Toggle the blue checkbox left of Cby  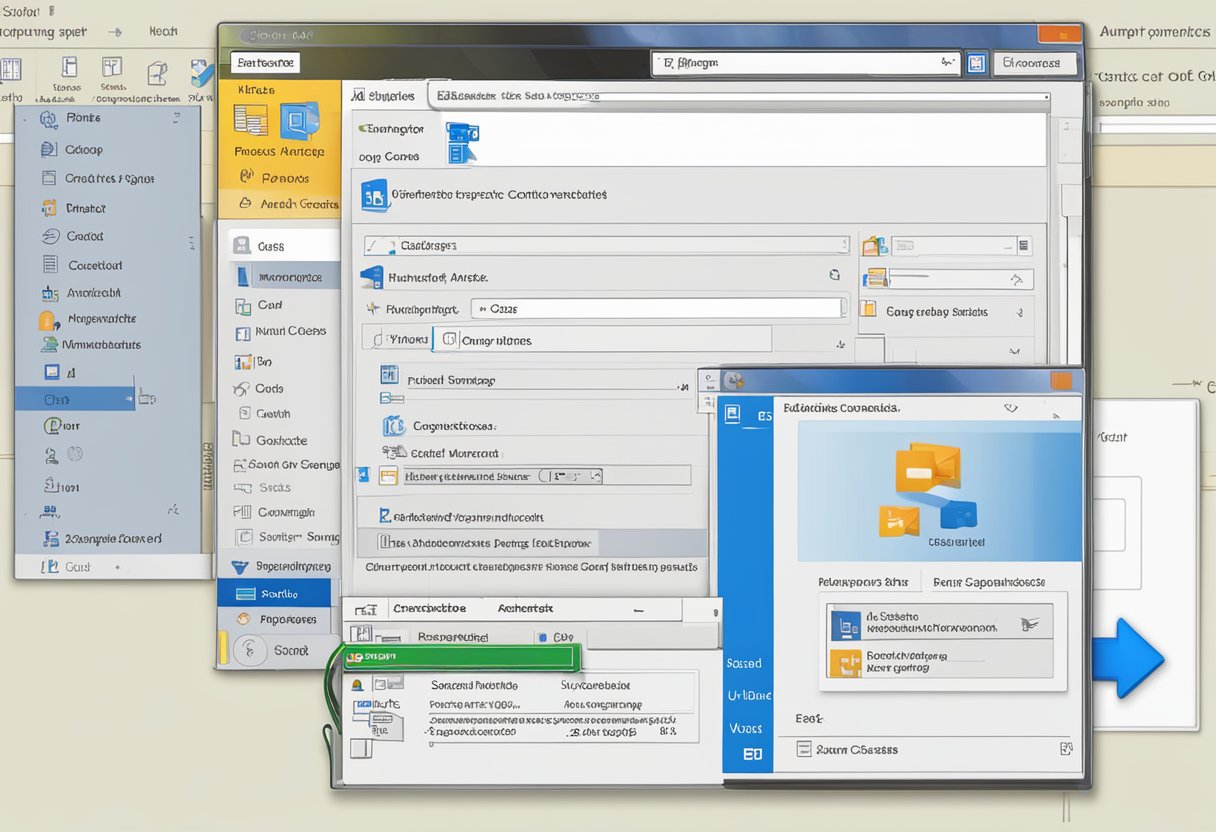coord(543,637)
